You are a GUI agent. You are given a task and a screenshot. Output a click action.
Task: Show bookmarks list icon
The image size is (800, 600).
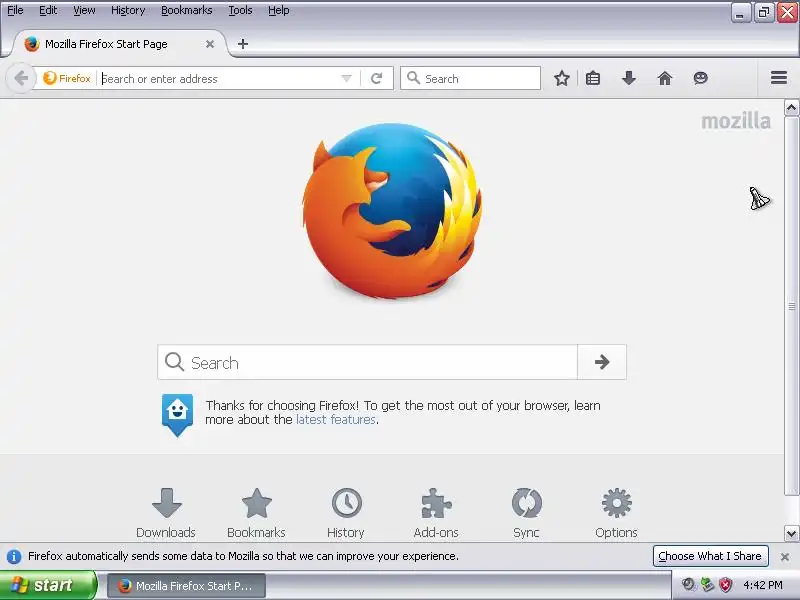[x=593, y=78]
